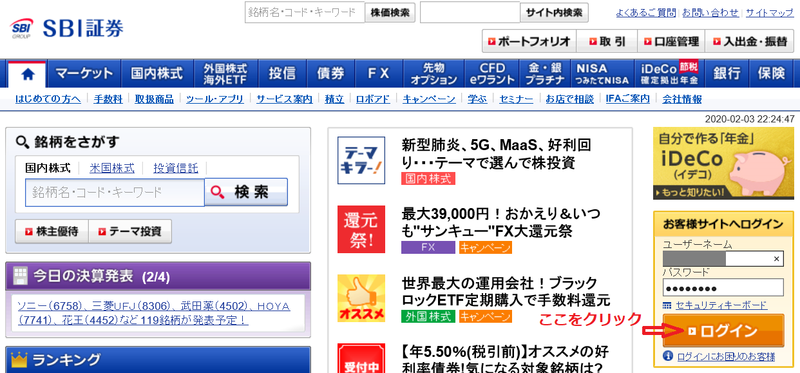
Task: Click the 株価検索 button
Action: pyautogui.click(x=390, y=13)
